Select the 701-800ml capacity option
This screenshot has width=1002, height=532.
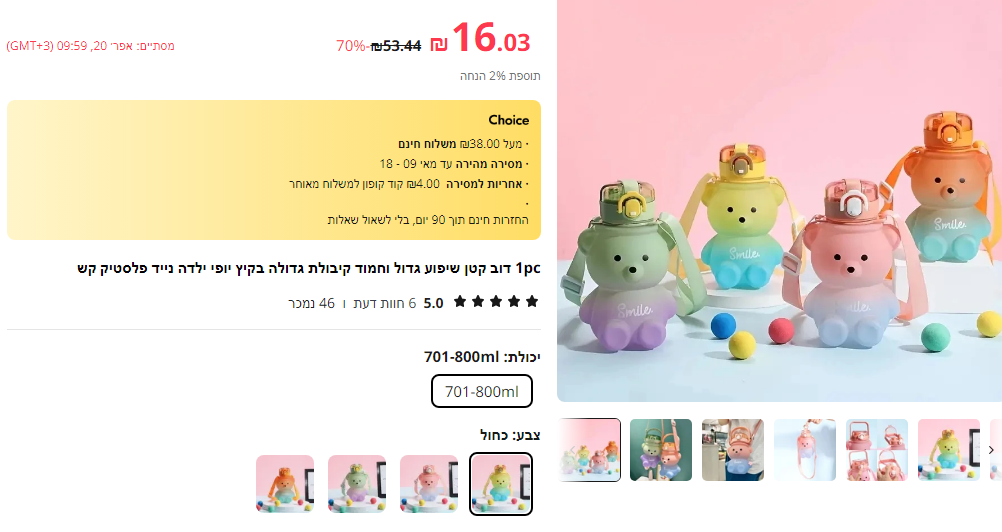pos(482,391)
